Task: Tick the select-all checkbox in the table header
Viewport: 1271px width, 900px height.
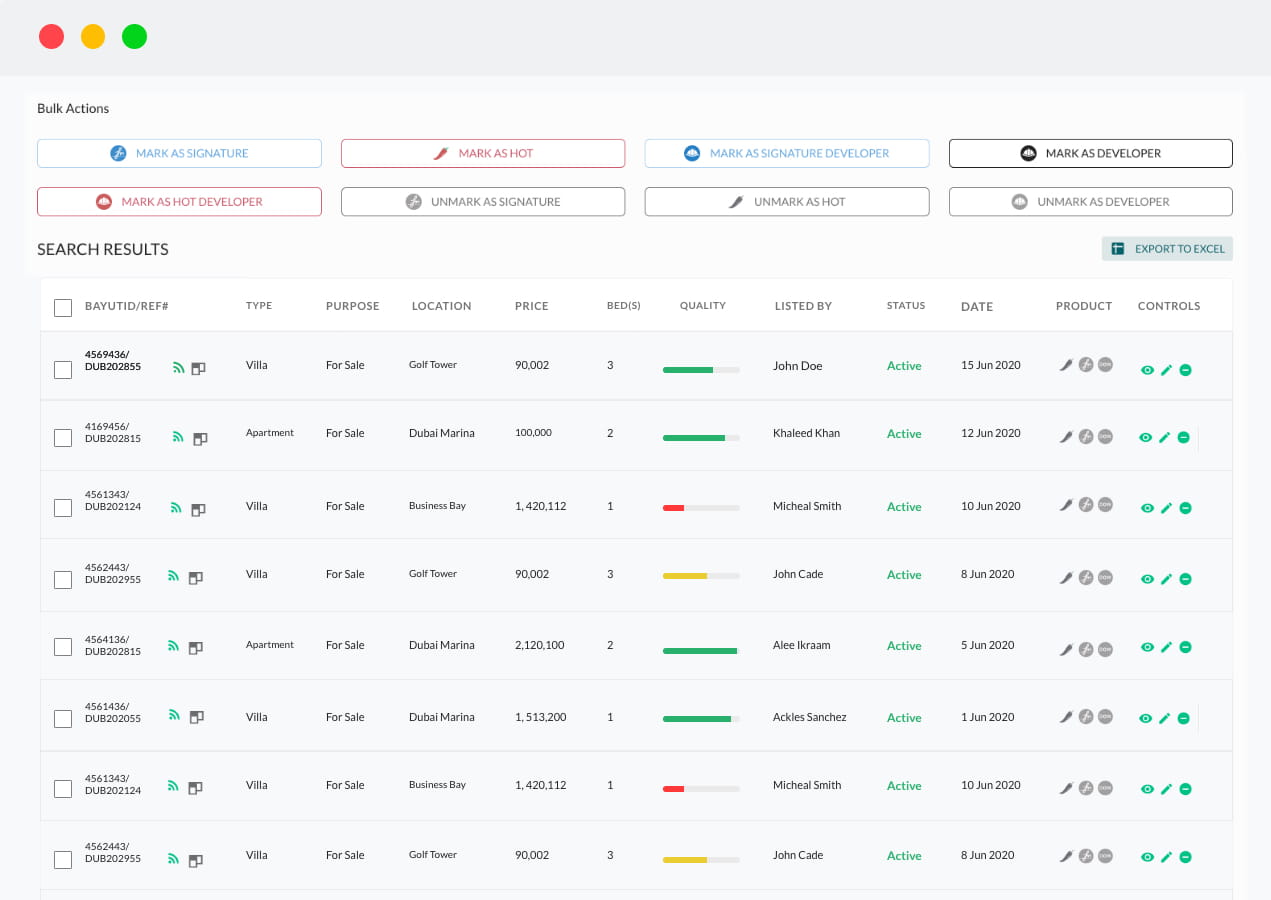Action: pos(63,308)
